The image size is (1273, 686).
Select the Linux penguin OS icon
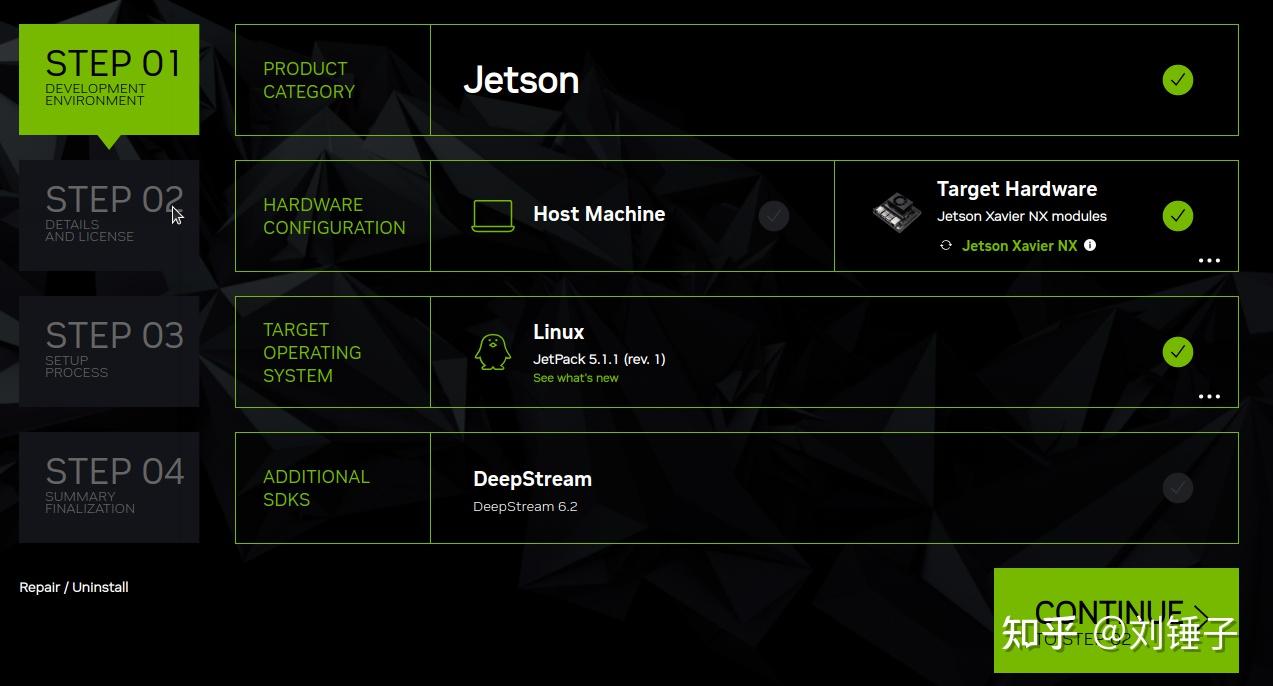click(493, 351)
